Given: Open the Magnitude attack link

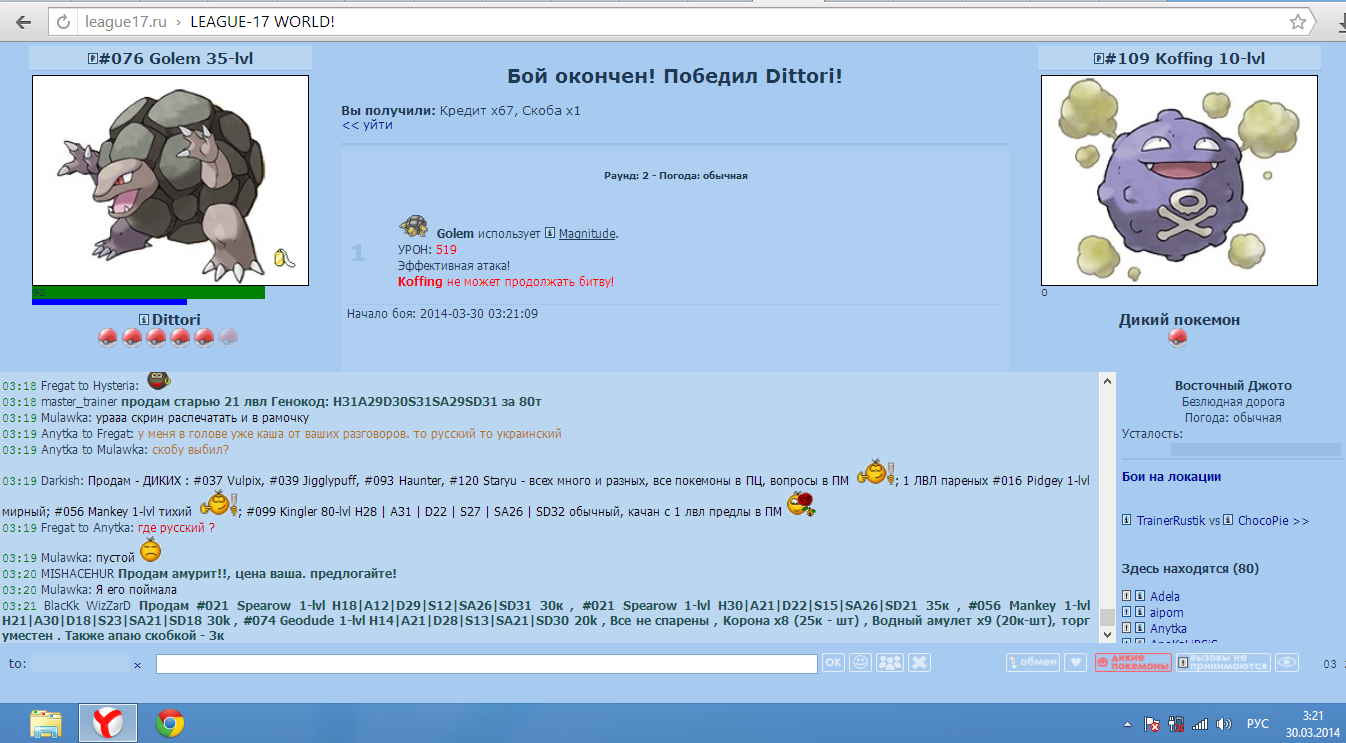Looking at the screenshot, I should pyautogui.click(x=587, y=234).
